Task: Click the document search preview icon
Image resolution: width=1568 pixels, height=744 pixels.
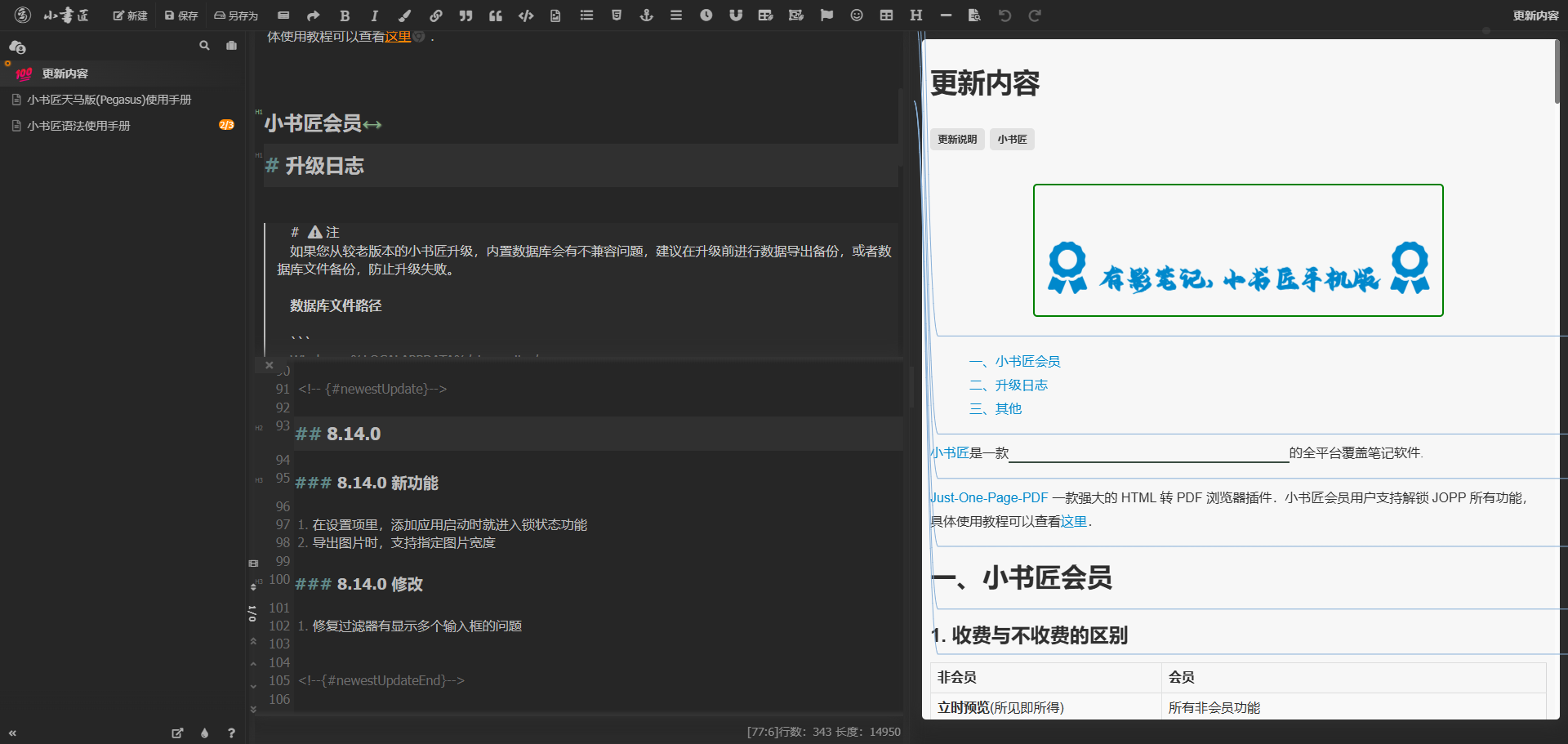Action: click(x=974, y=16)
